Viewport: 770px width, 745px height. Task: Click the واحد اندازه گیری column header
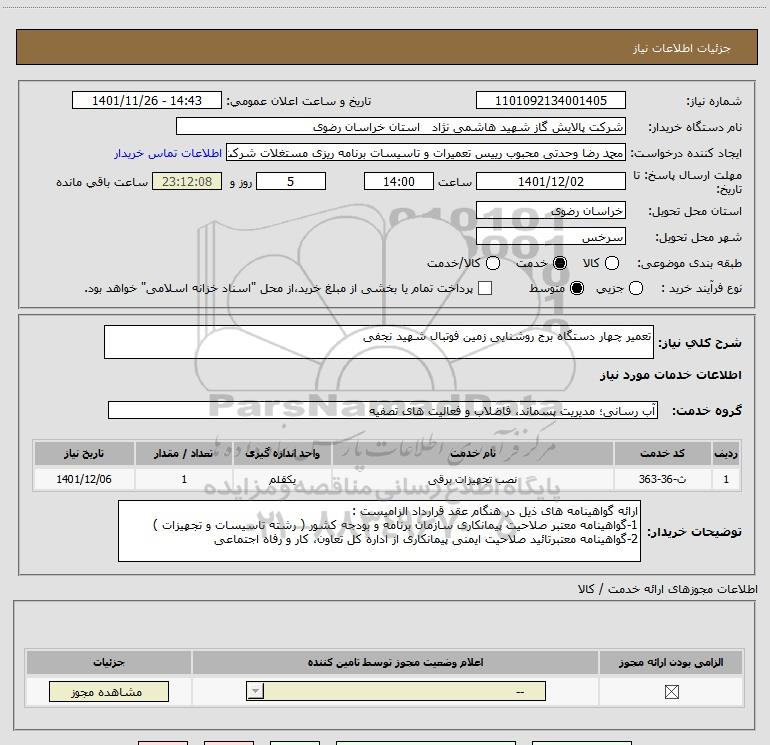click(282, 453)
